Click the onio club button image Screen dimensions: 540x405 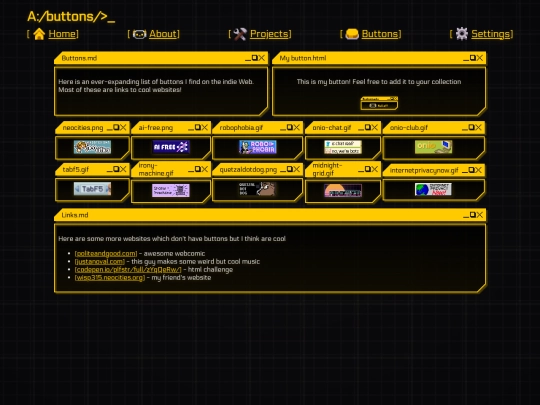coord(434,147)
